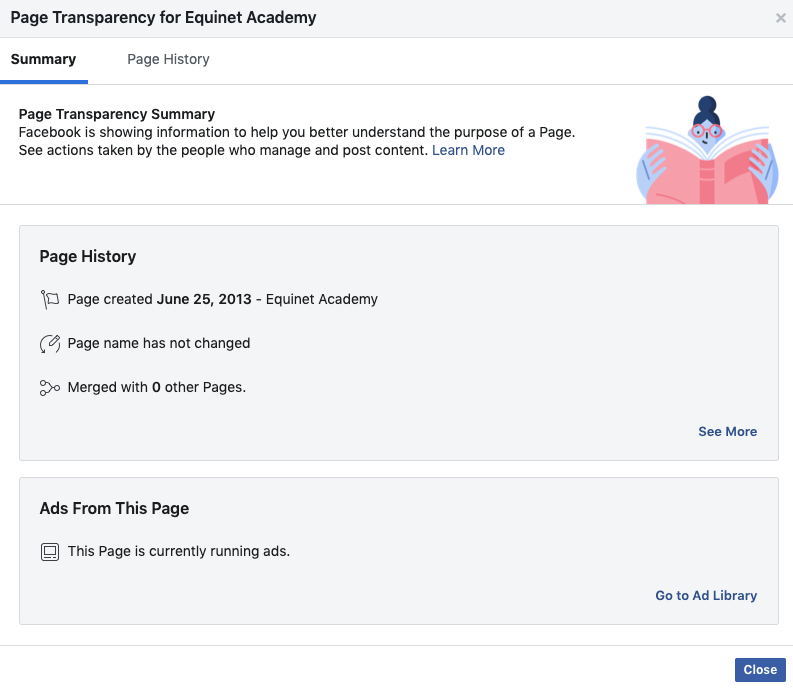Click the ads monitor icon
793x691 pixels.
[x=50, y=551]
